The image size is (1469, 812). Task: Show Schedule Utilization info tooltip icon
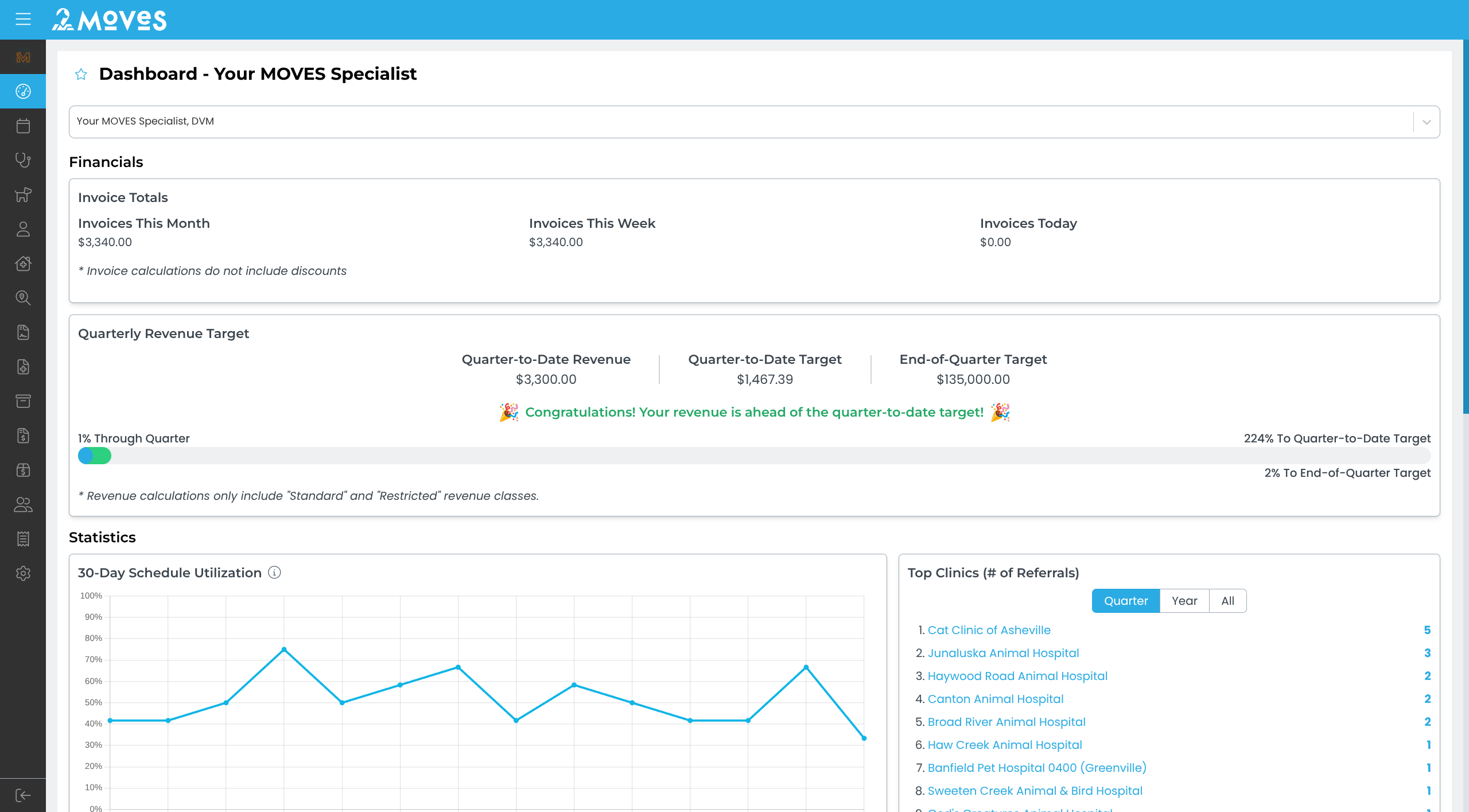(x=275, y=573)
